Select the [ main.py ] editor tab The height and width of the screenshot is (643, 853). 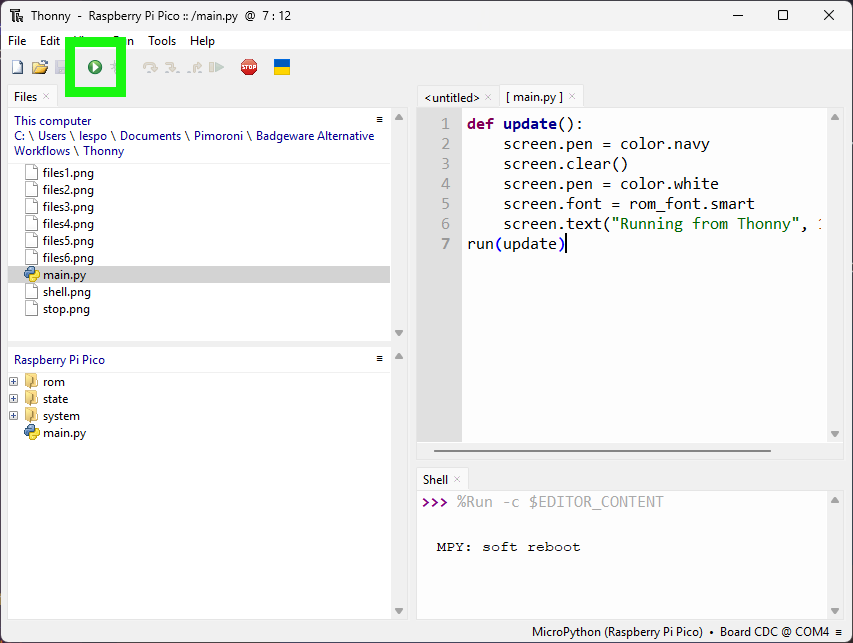pyautogui.click(x=534, y=97)
